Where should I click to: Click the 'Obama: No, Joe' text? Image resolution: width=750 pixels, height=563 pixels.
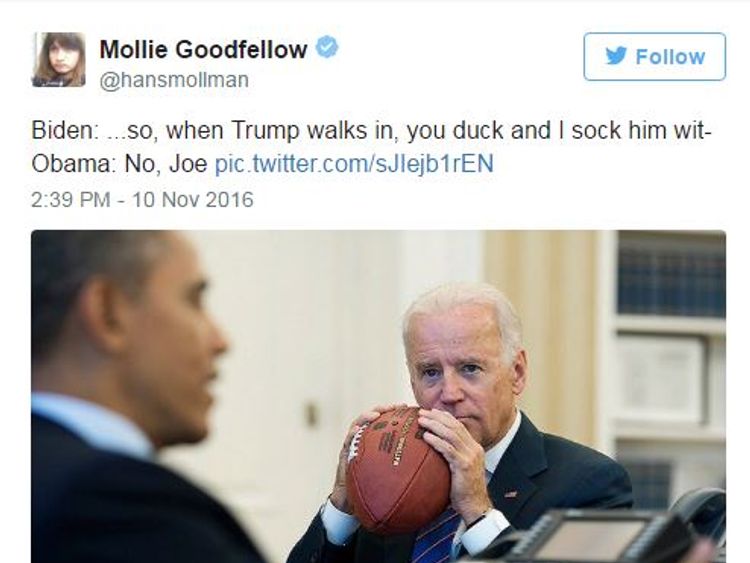pyautogui.click(x=119, y=164)
